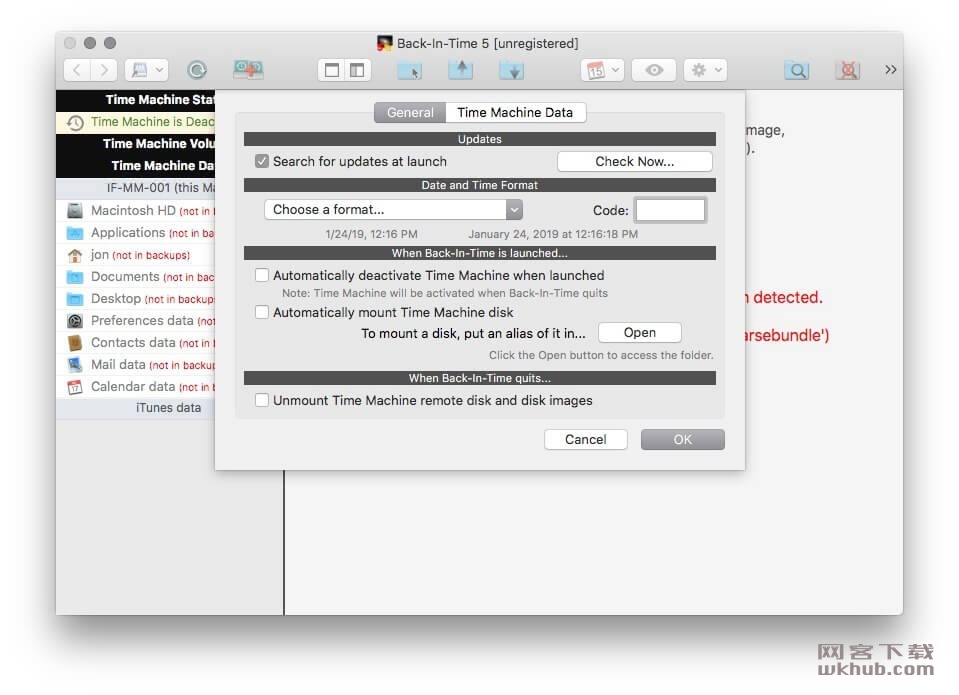Click the Desktop folder icon
The height and width of the screenshot is (695, 959).
(x=75, y=299)
